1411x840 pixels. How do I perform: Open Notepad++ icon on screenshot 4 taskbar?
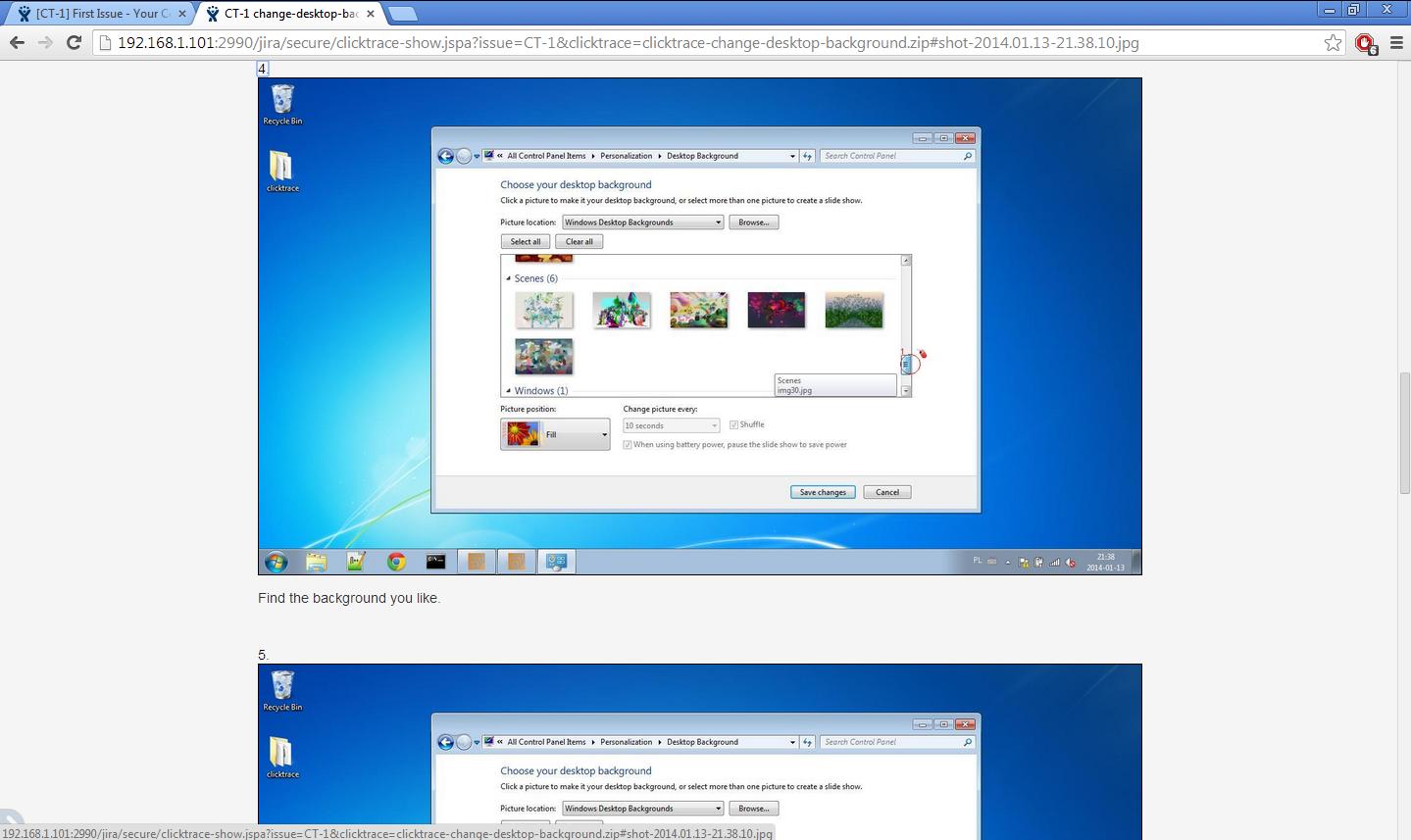tap(356, 562)
